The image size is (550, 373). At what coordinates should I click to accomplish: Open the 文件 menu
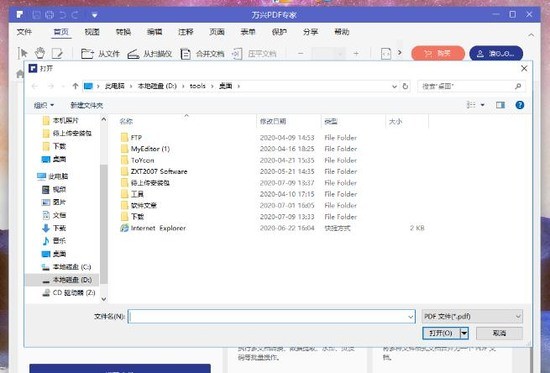24,32
